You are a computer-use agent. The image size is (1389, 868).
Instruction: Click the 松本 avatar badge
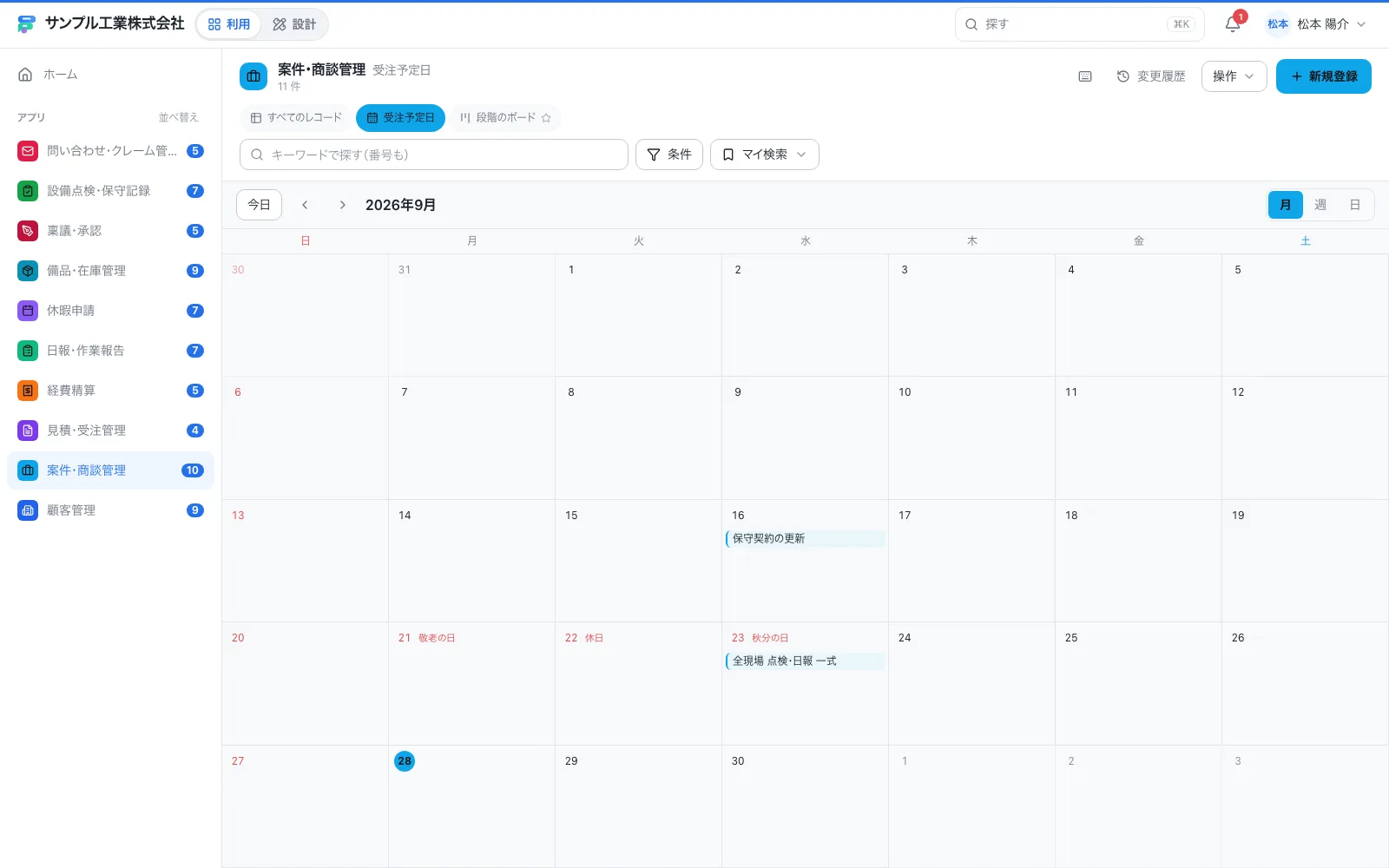[x=1278, y=24]
